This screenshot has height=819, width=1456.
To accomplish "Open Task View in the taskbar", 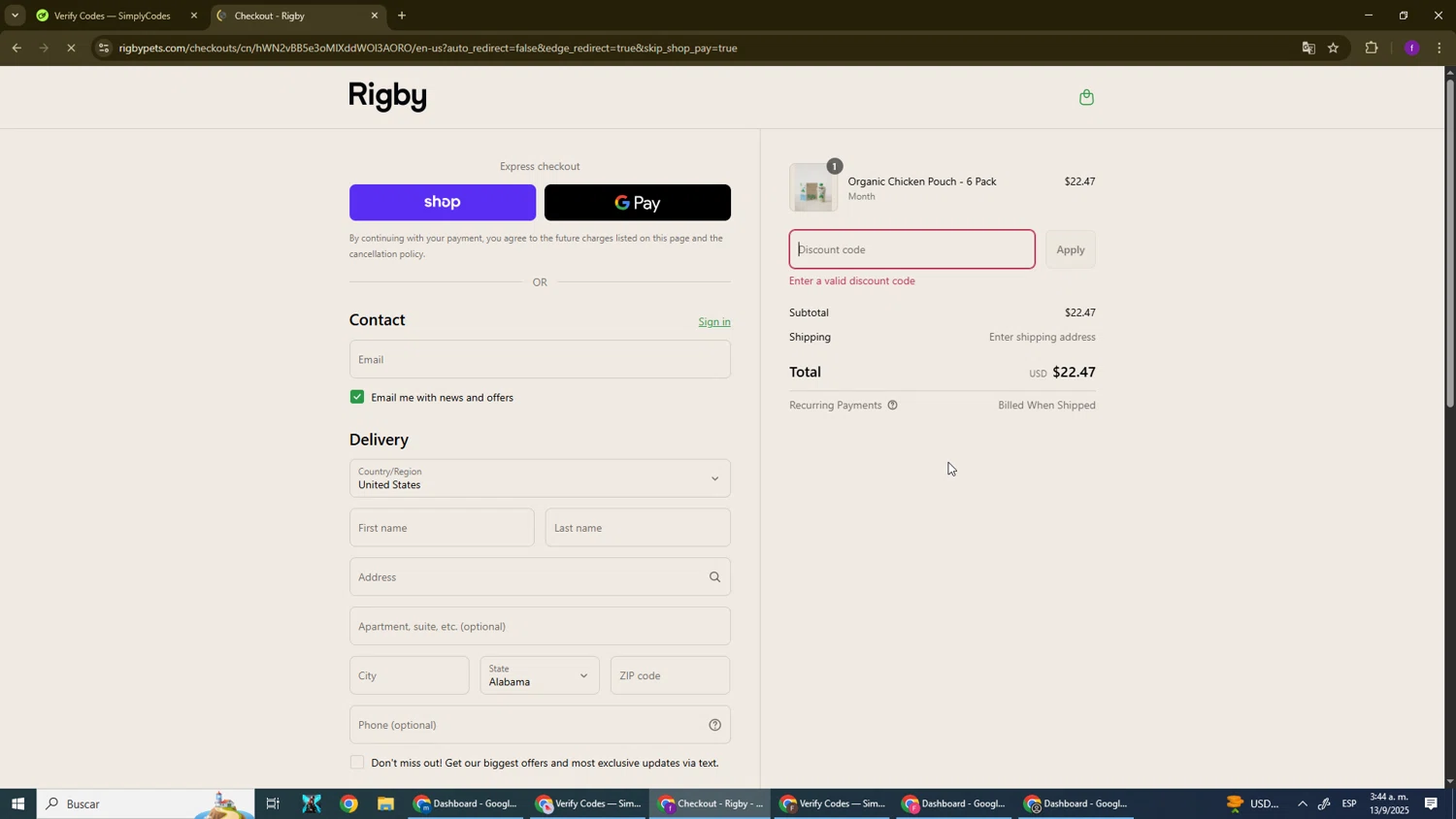I will coord(273,804).
